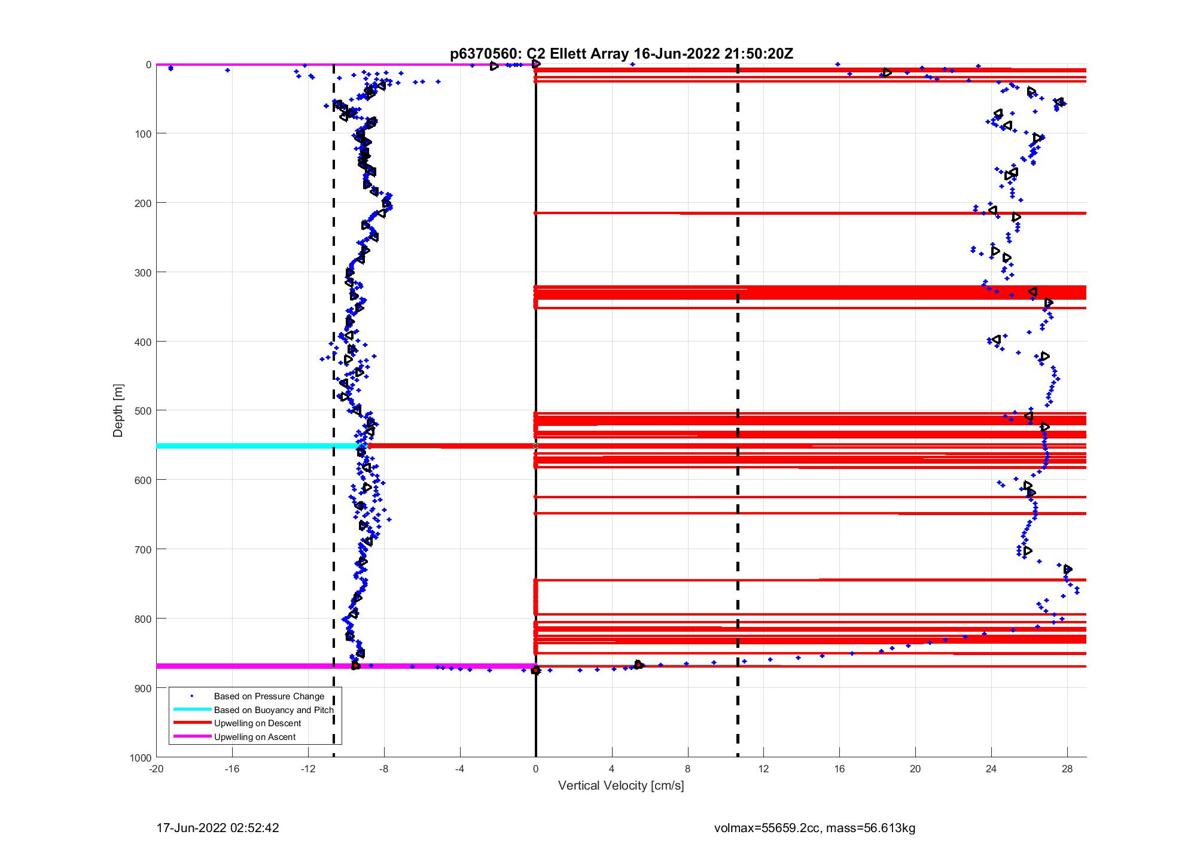This screenshot has height=851, width=1200.
Task: Click x-axis tick label -8
Action: [384, 769]
